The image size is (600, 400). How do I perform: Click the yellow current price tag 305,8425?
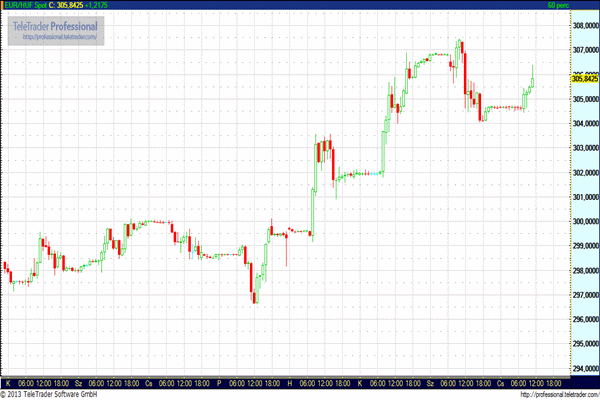click(x=584, y=77)
